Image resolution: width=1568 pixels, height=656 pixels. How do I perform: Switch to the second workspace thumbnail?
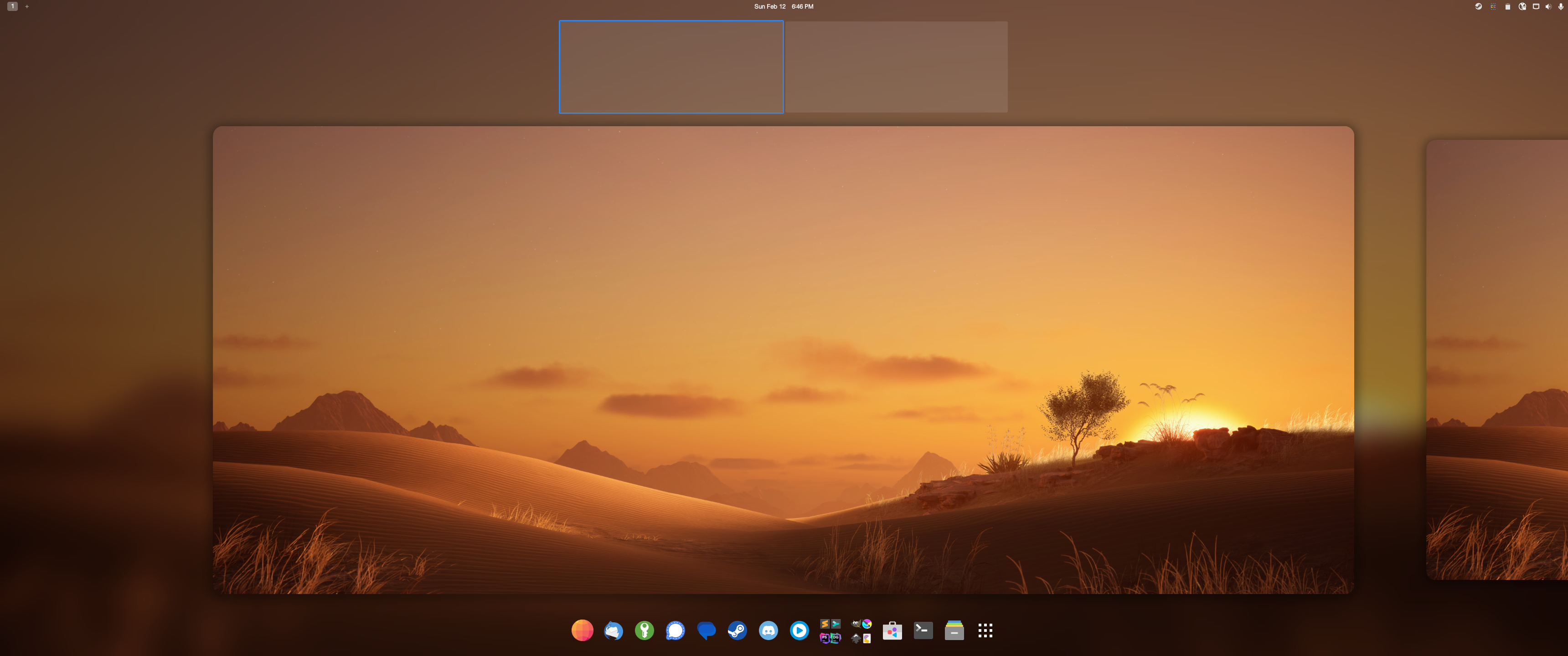point(896,67)
